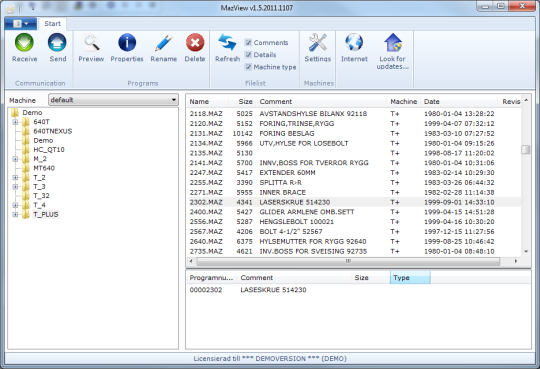Viewport: 540px width, 369px height.
Task: Sort by the Machine column header
Action: (404, 102)
